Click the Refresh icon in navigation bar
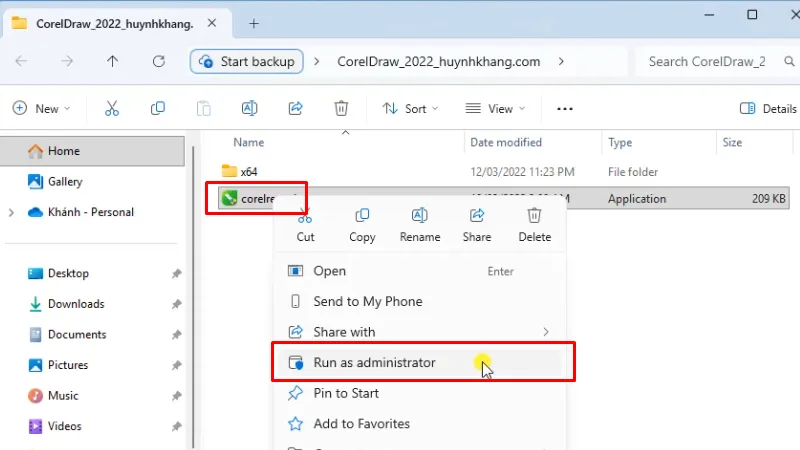This screenshot has height=450, width=800. 158,61
